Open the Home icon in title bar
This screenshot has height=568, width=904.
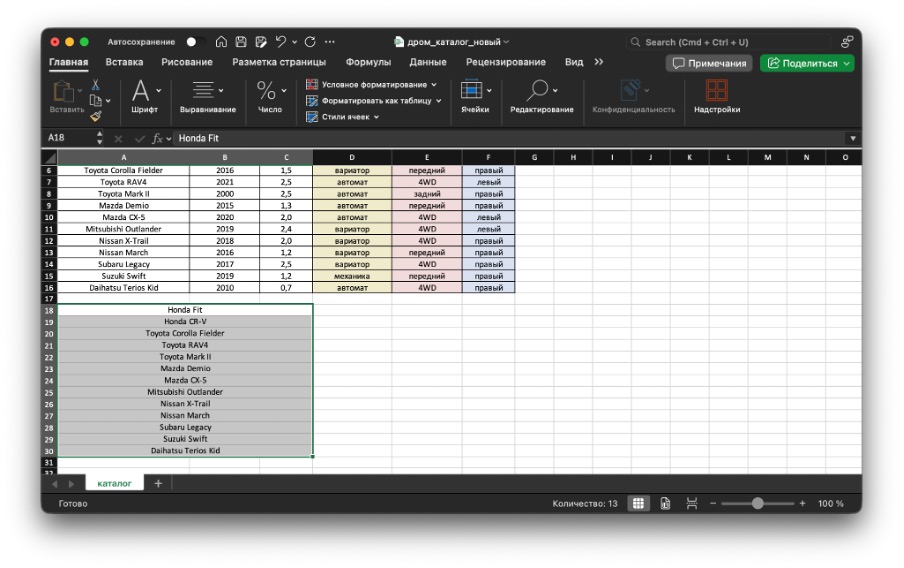[221, 42]
